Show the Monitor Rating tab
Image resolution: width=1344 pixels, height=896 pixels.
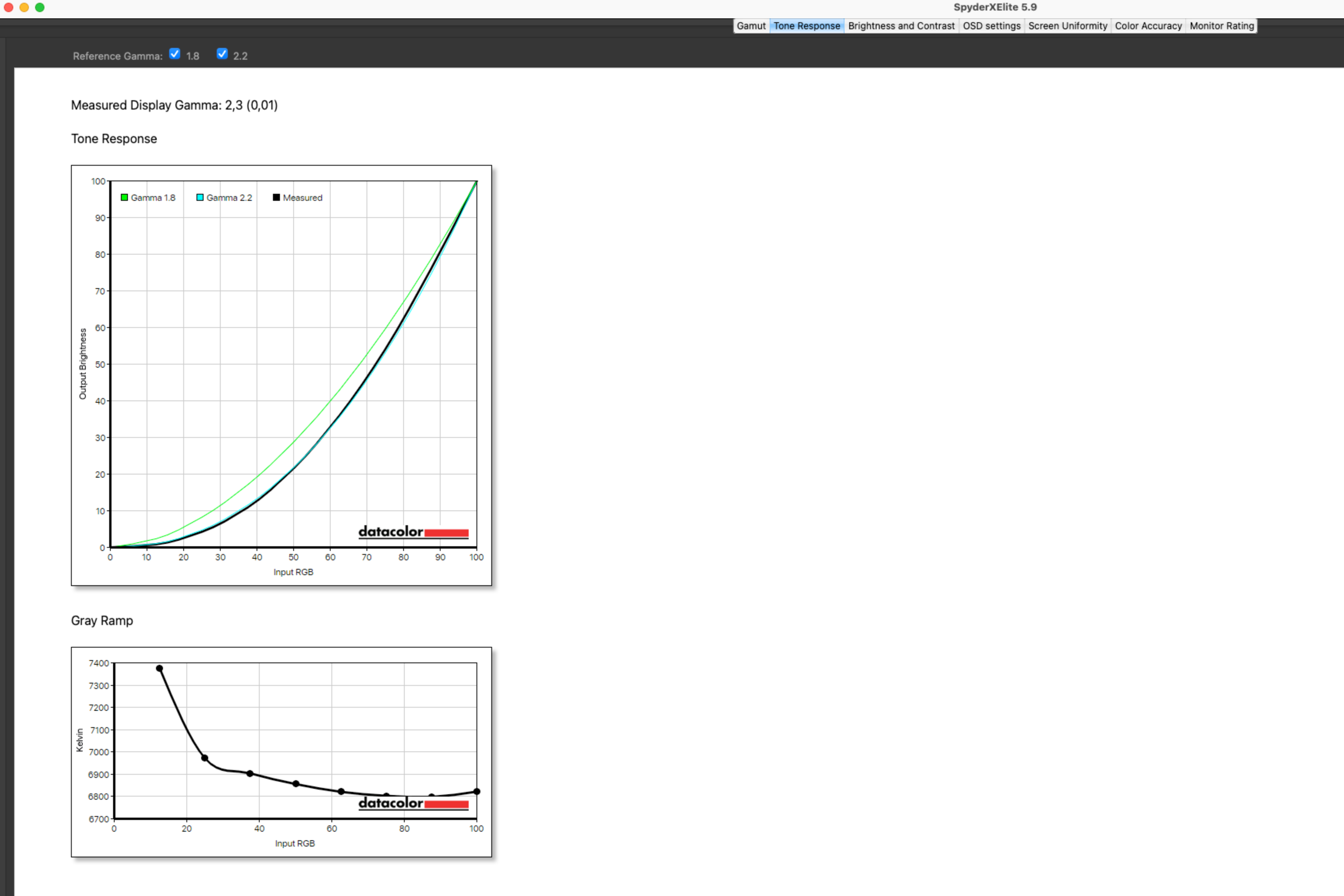[1221, 26]
